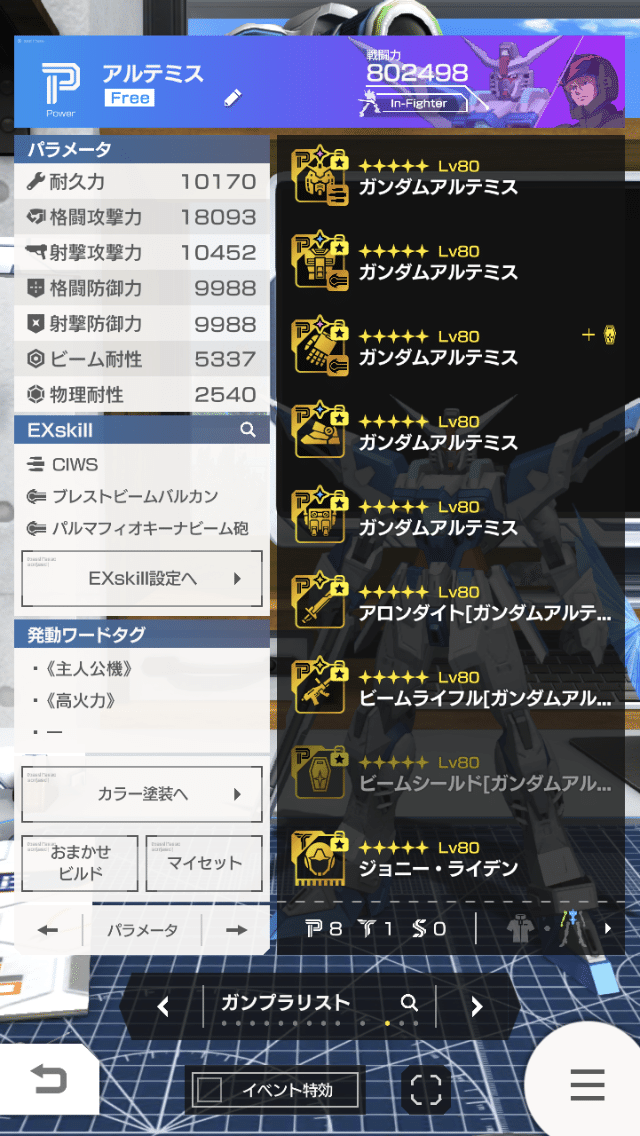
Task: Click the shirt-shaped icon in parts footer
Action: (520, 929)
